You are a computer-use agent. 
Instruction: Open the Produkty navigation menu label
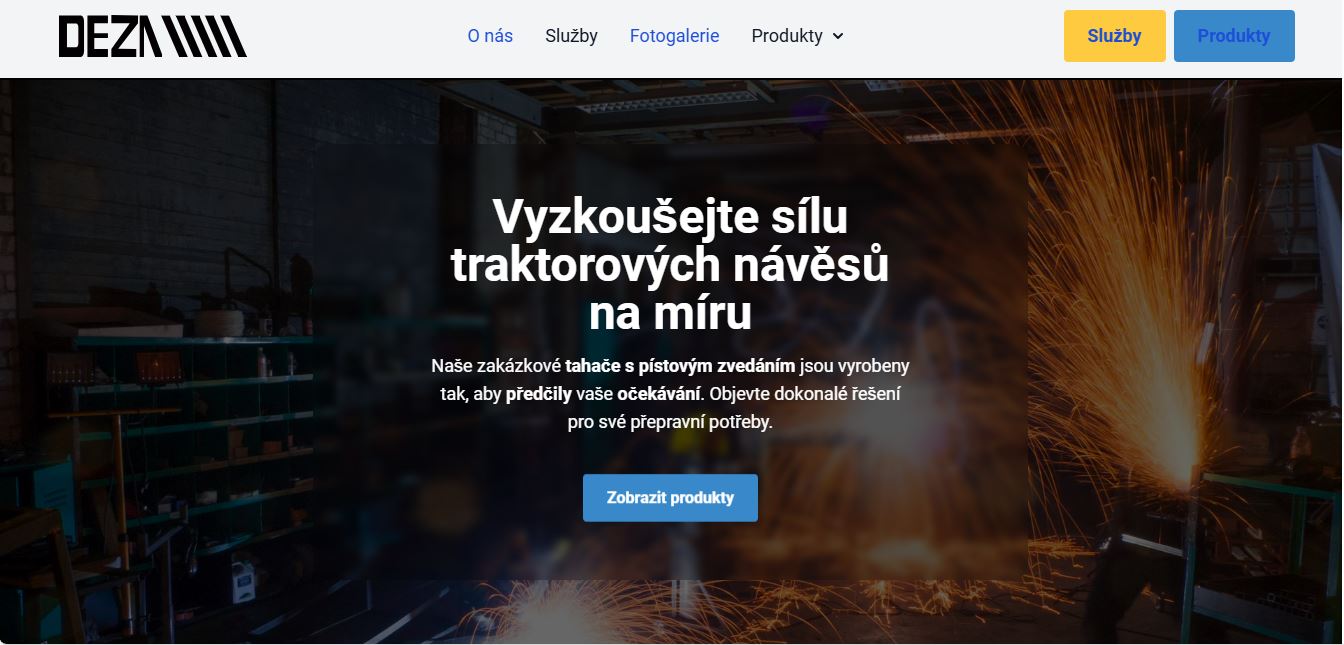point(787,36)
